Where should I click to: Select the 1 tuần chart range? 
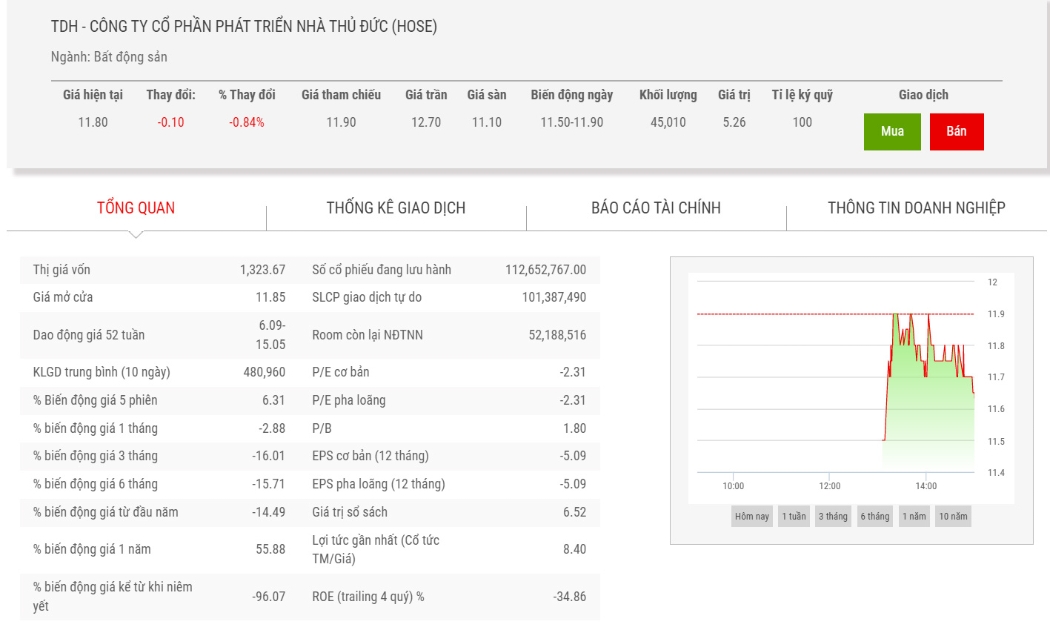[794, 516]
